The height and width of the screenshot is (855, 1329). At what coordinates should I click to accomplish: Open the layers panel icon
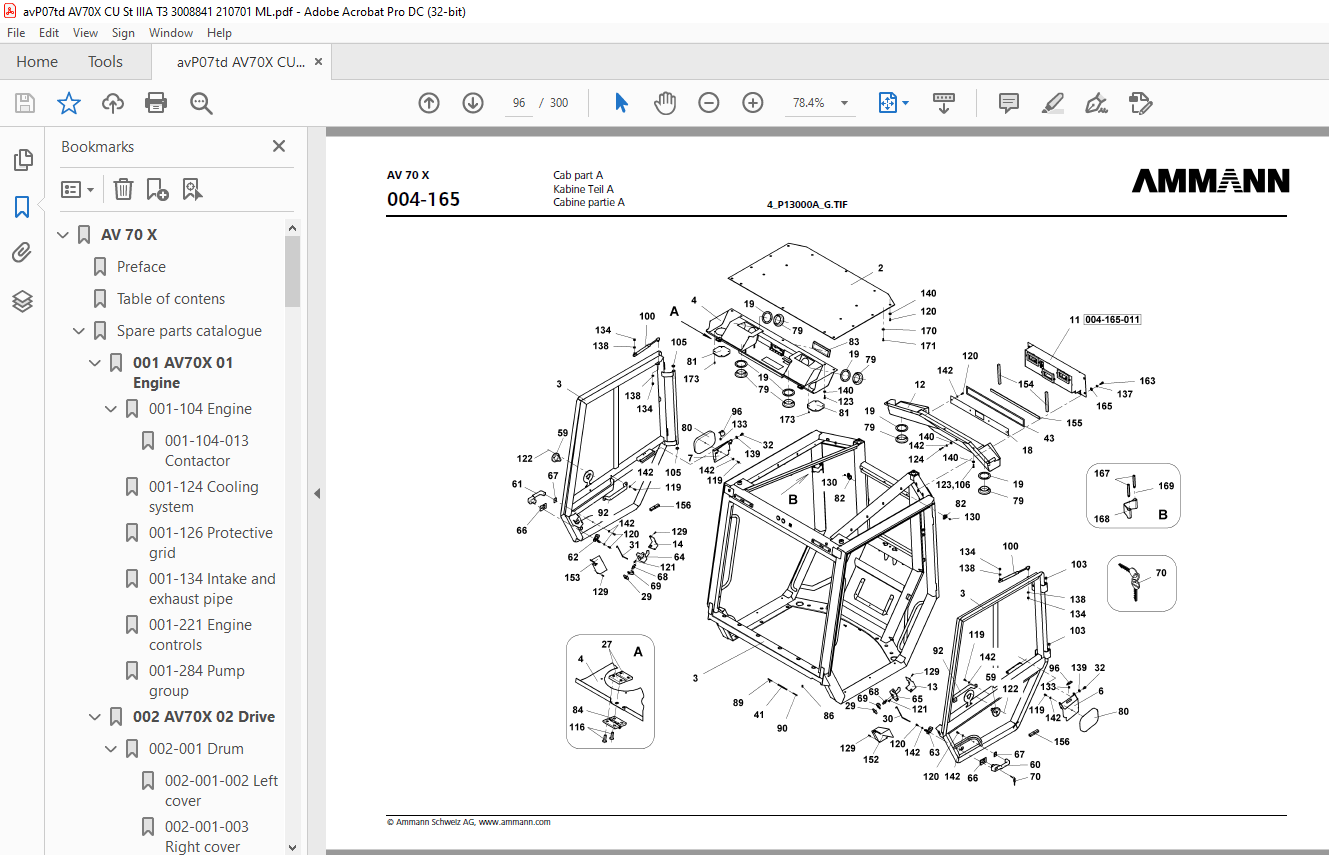click(22, 301)
